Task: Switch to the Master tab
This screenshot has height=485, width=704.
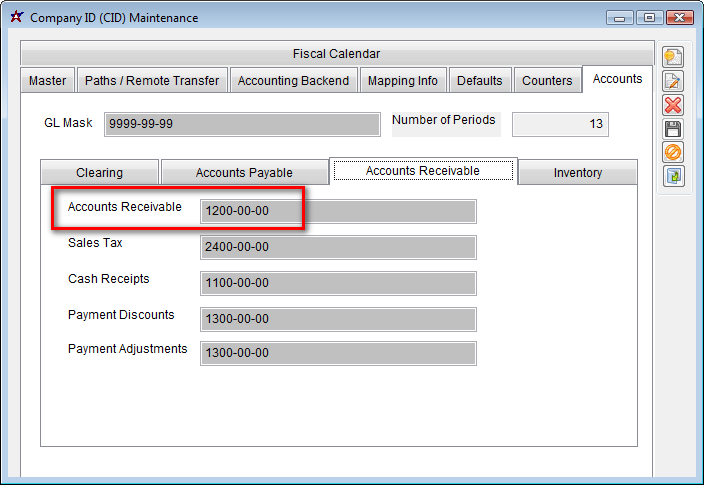Action: click(48, 81)
